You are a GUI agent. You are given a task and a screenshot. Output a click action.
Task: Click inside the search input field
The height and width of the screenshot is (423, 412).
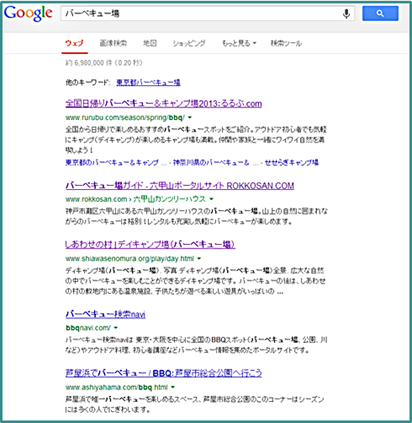coord(200,14)
